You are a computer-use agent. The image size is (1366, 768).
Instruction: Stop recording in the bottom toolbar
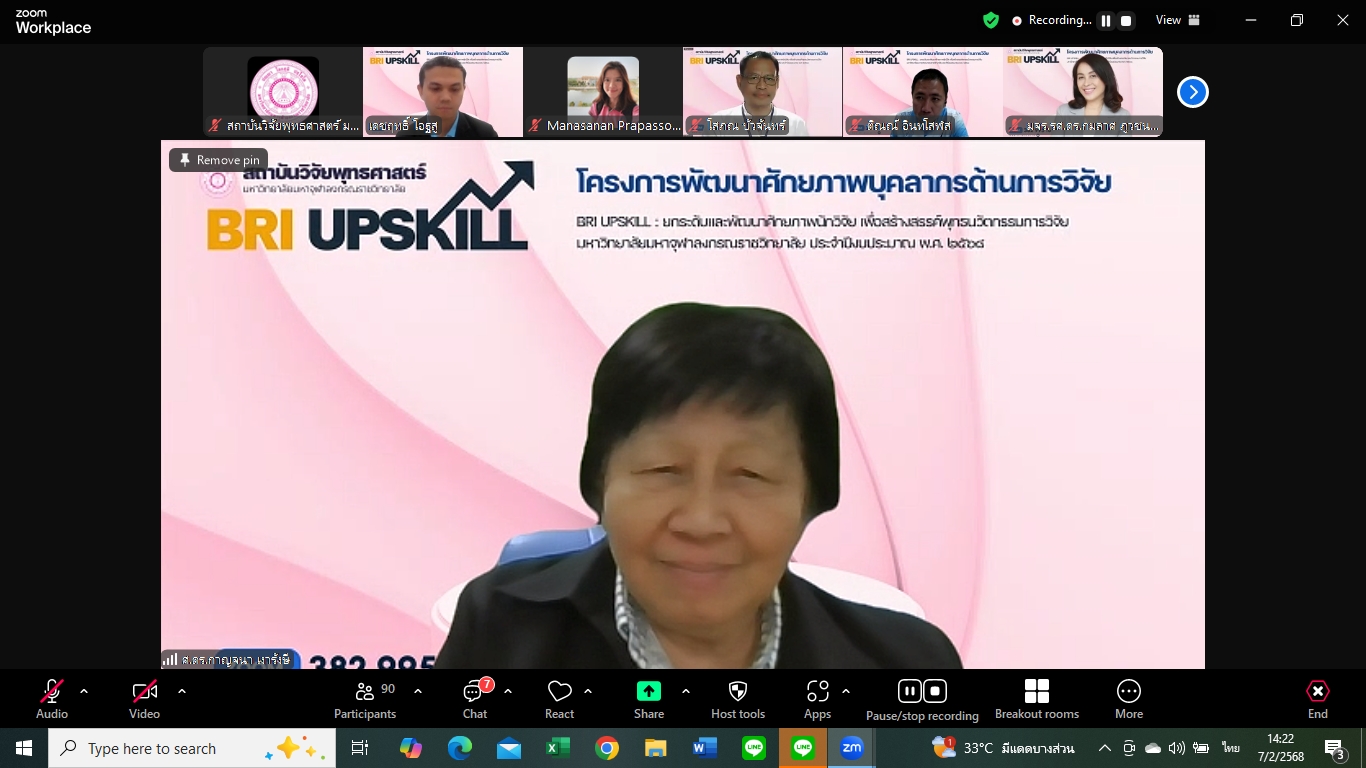point(935,691)
